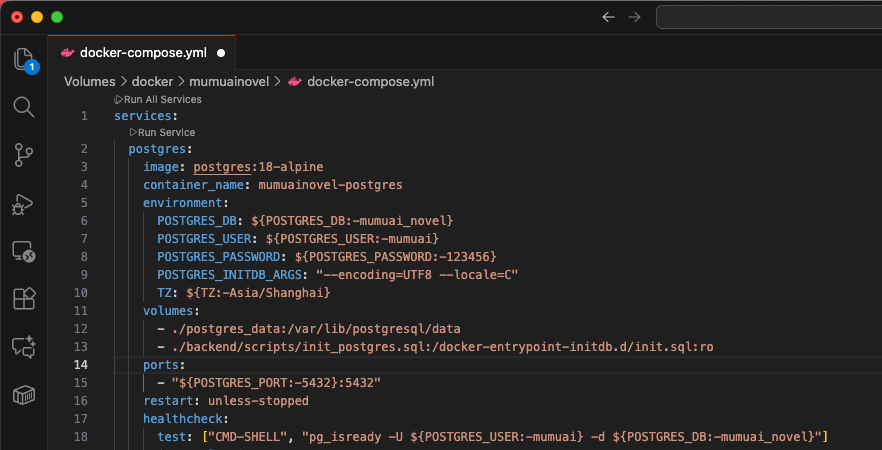Screen dimensions: 882x450
Task: Click the unsaved dot on docker-compose.yml tab
Action: pos(221,53)
